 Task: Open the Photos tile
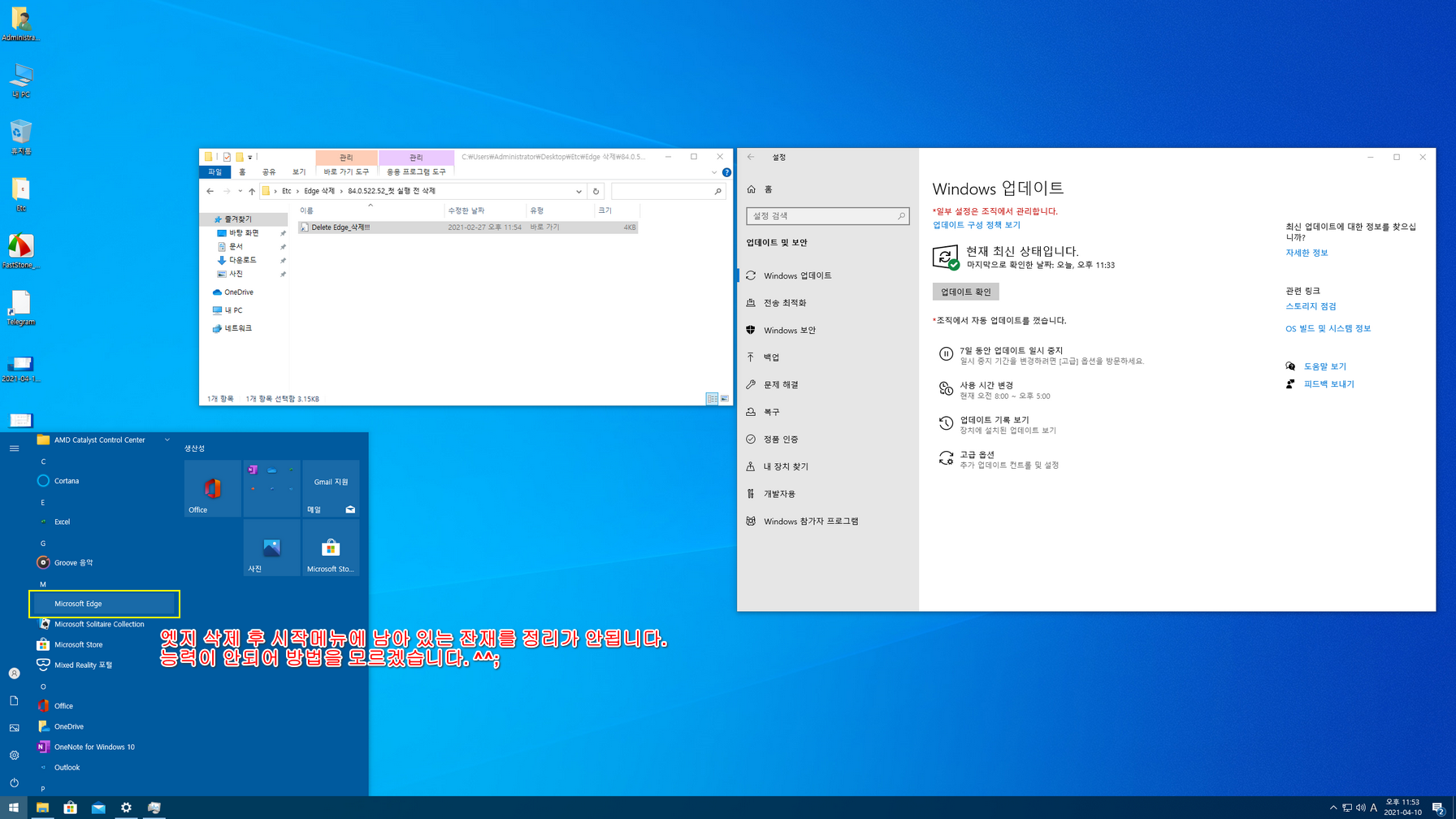click(x=271, y=548)
